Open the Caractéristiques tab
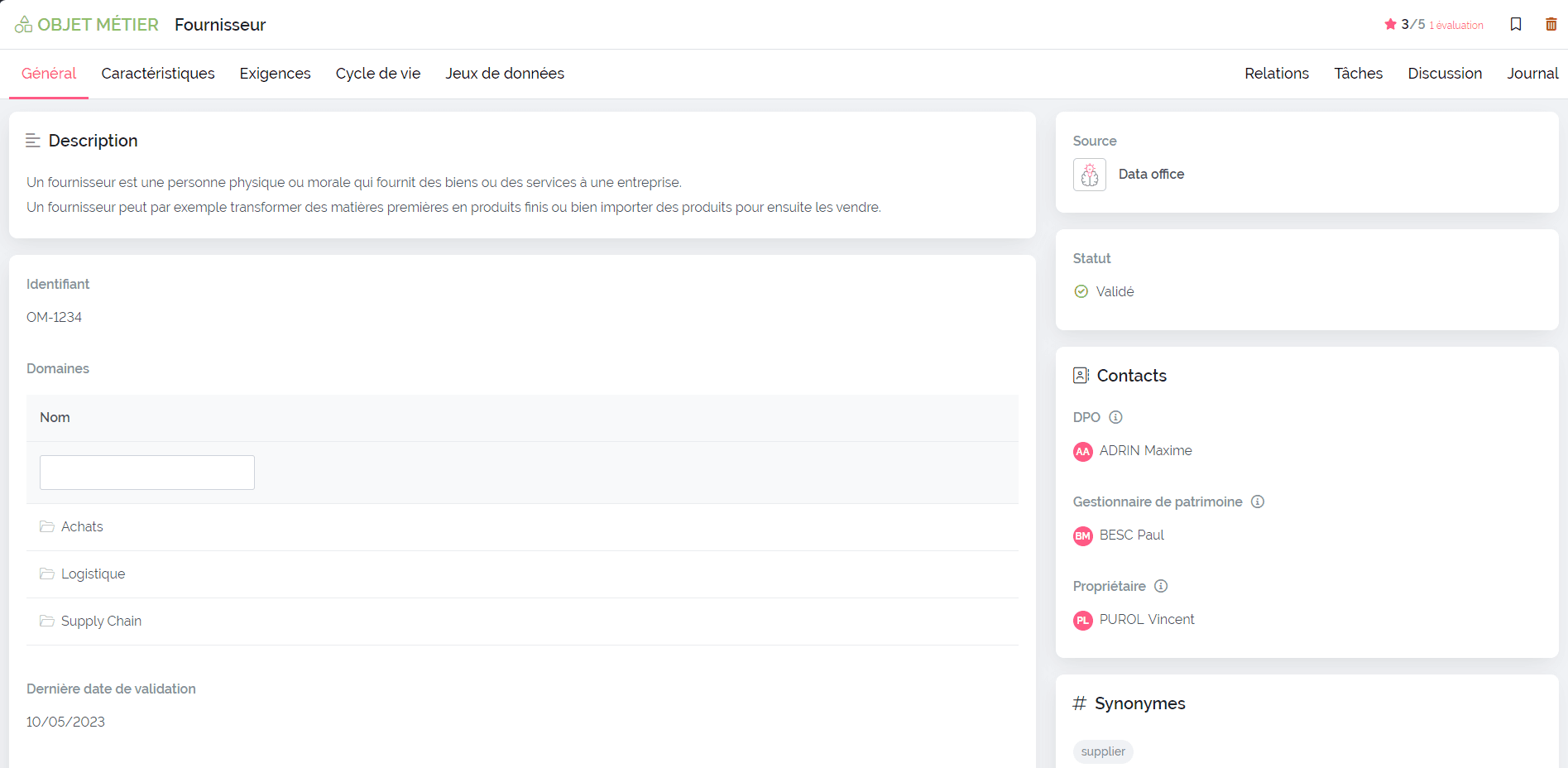Image resolution: width=1568 pixels, height=768 pixels. coord(158,74)
